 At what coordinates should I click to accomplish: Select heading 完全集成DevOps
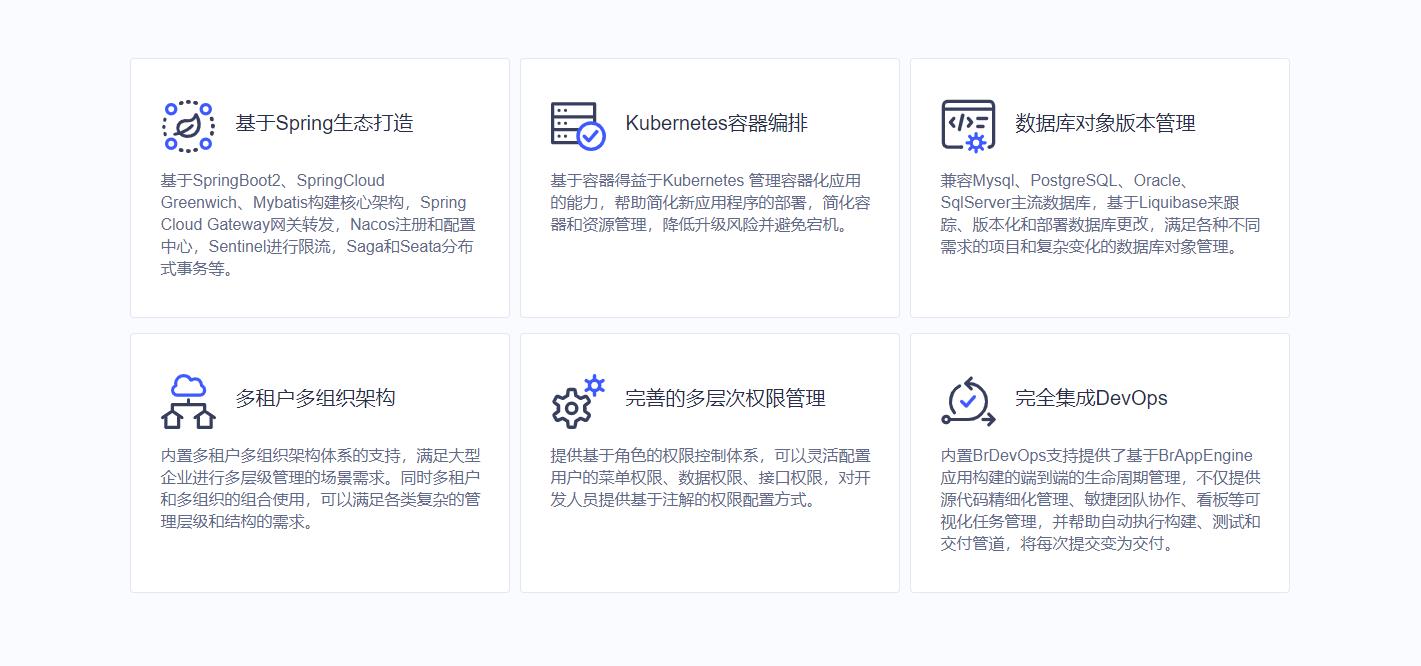point(1091,398)
